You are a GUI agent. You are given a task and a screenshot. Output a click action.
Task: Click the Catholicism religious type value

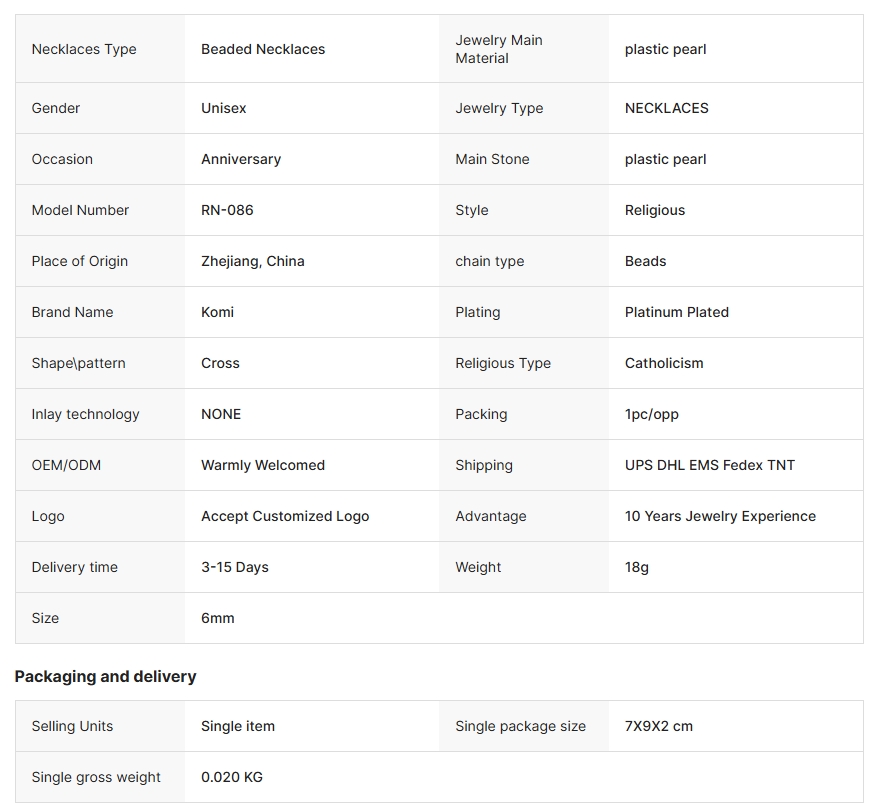664,363
